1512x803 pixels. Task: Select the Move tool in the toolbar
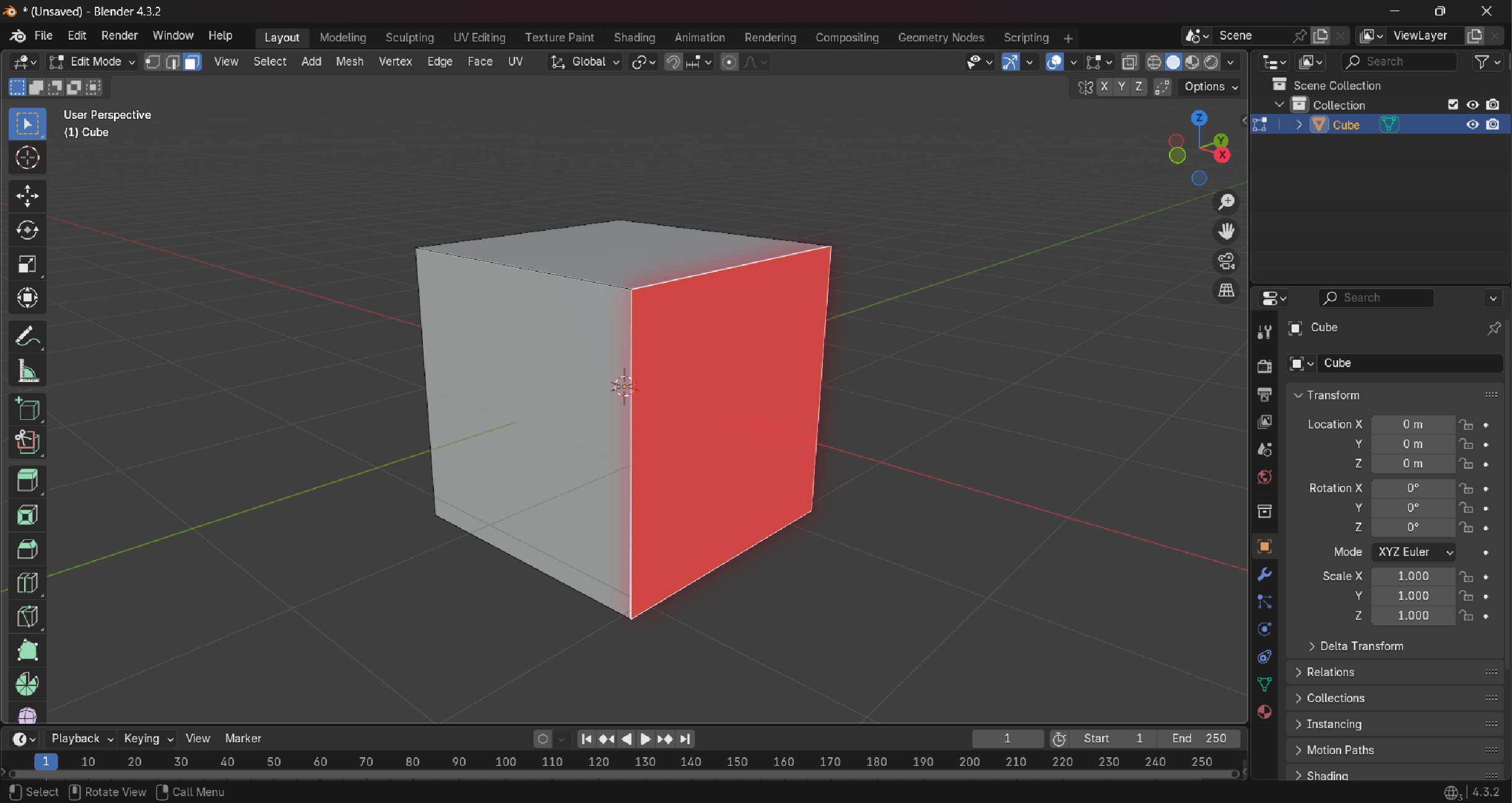pos(27,196)
